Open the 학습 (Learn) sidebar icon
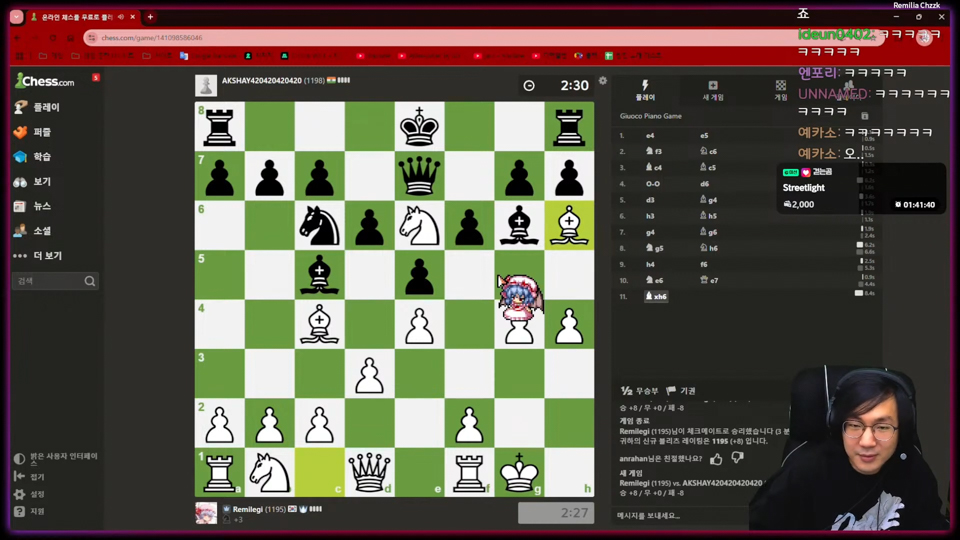 pos(20,157)
